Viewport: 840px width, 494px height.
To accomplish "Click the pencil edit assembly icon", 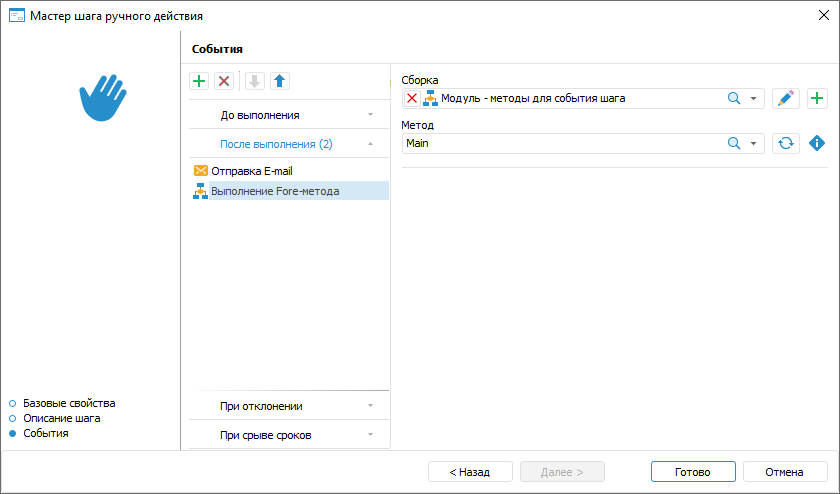I will pos(786,98).
